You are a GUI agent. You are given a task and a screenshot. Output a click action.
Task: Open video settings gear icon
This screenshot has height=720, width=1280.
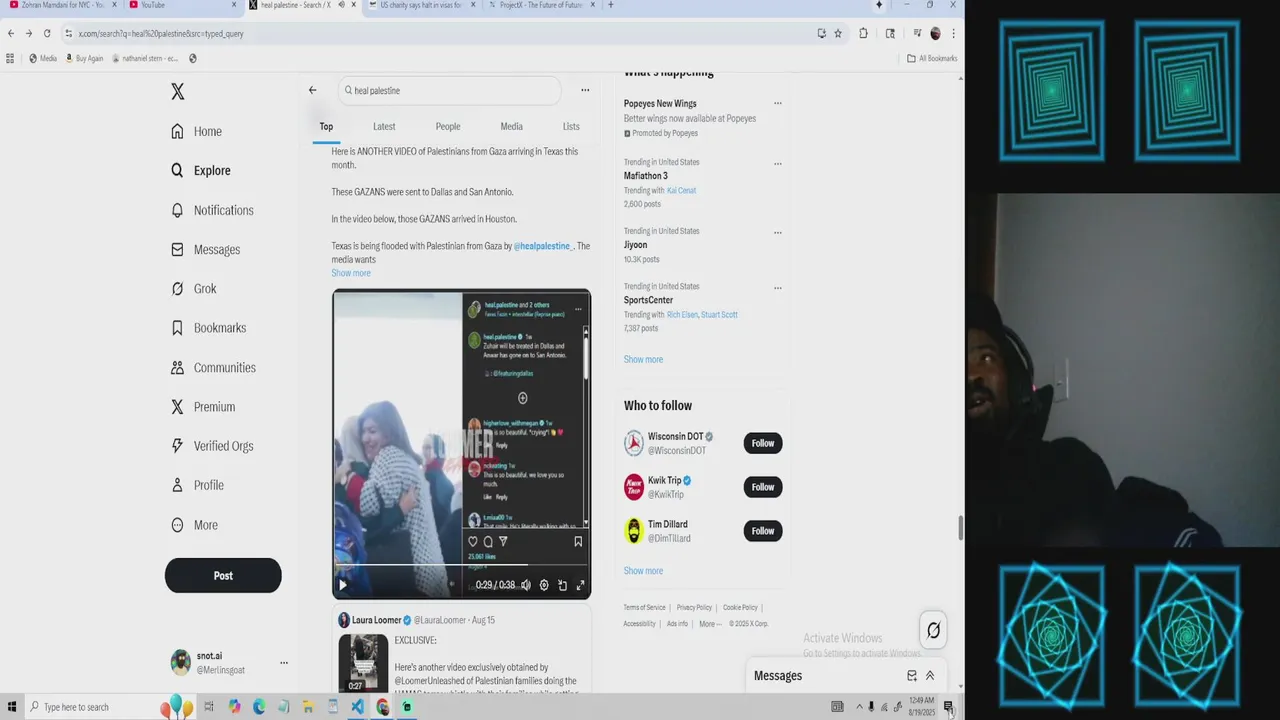pos(544,585)
